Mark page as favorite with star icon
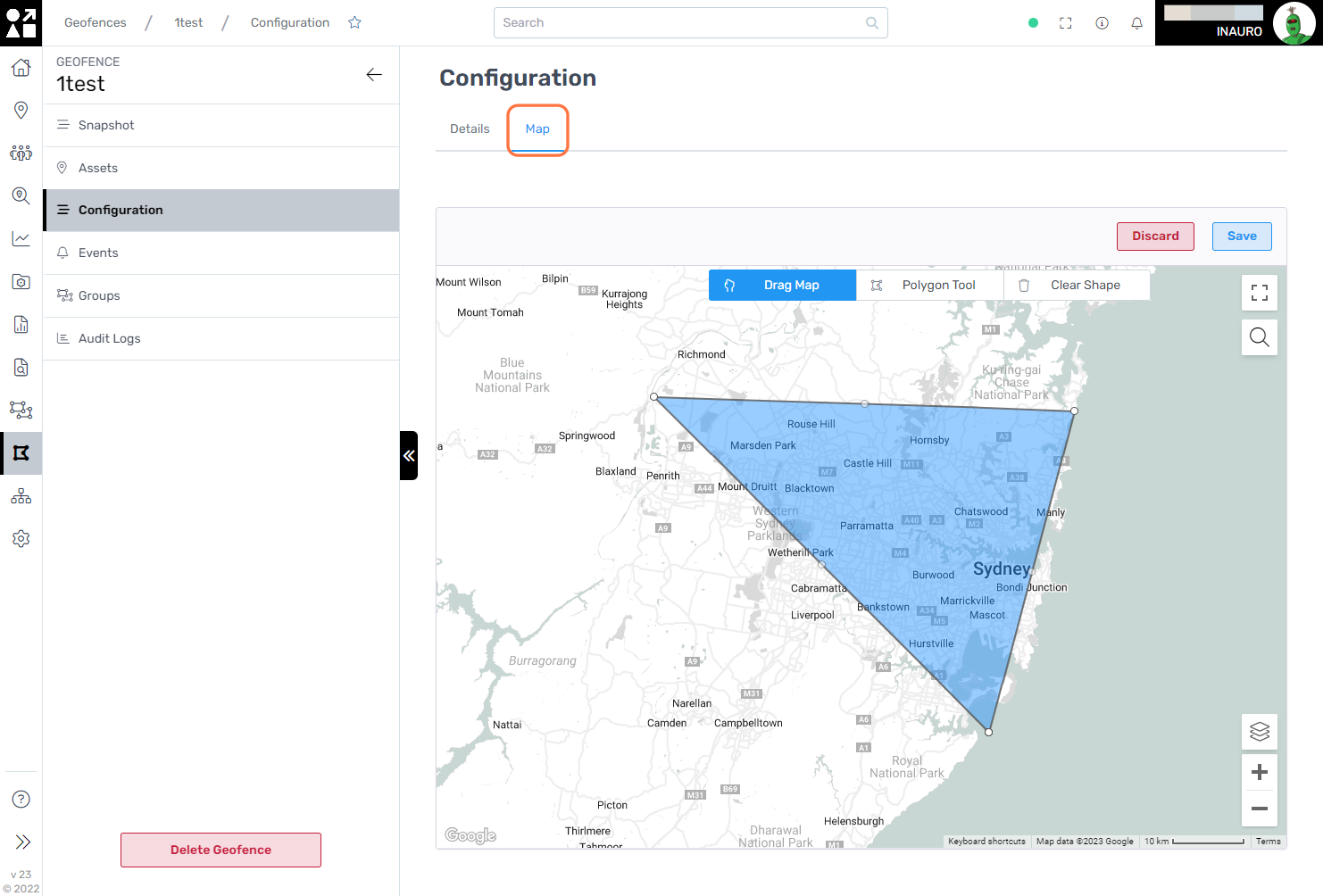 (354, 22)
